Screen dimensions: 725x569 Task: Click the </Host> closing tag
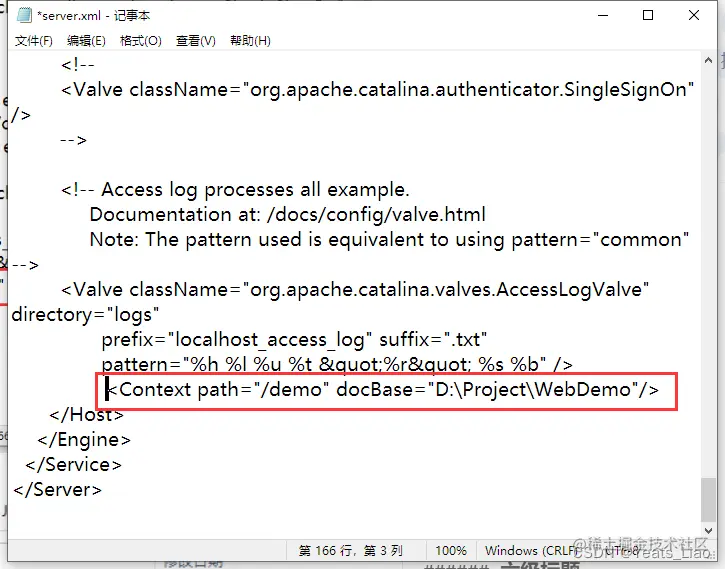pos(87,415)
